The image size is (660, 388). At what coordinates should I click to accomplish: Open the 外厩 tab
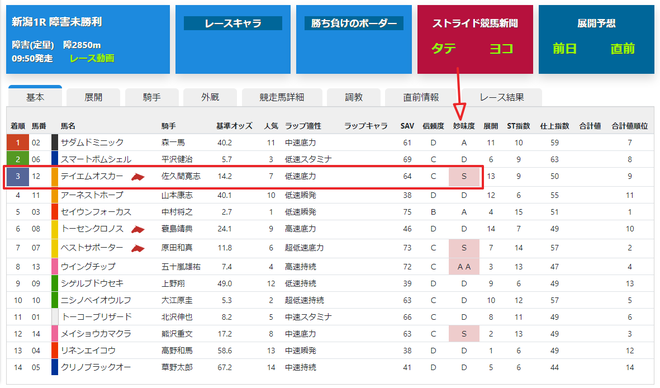pos(210,97)
